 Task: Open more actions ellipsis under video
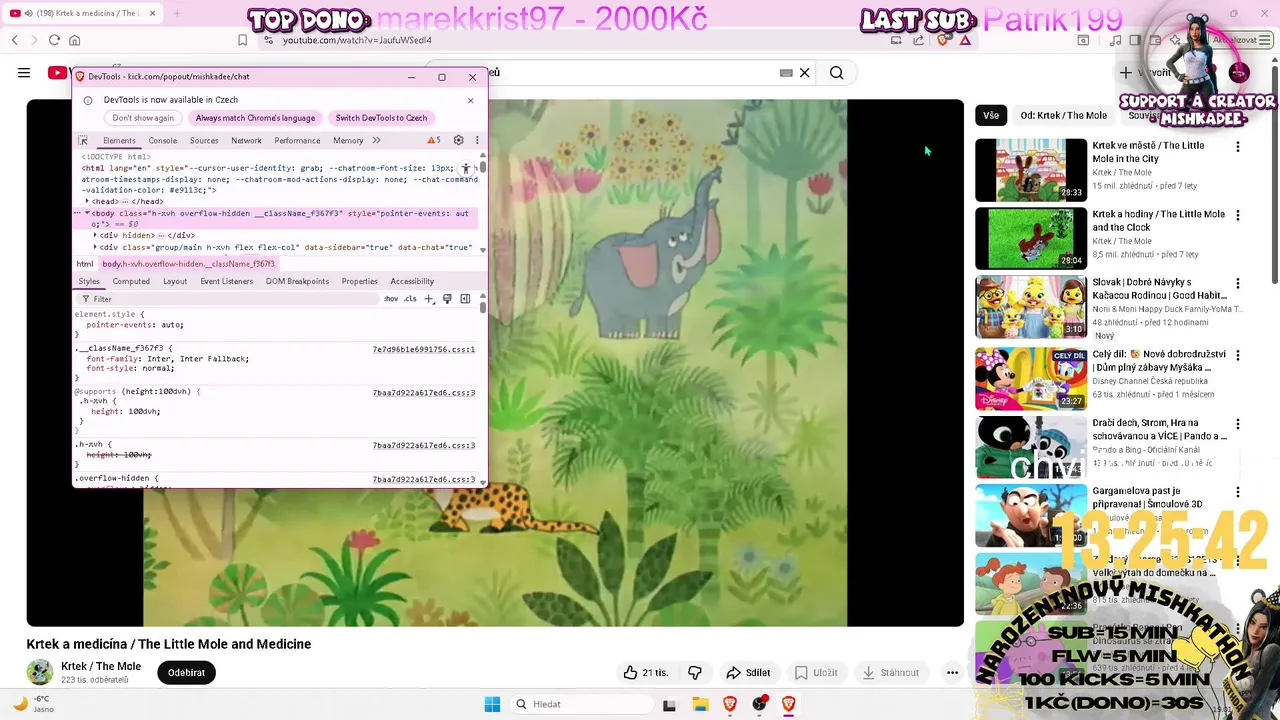click(x=952, y=673)
